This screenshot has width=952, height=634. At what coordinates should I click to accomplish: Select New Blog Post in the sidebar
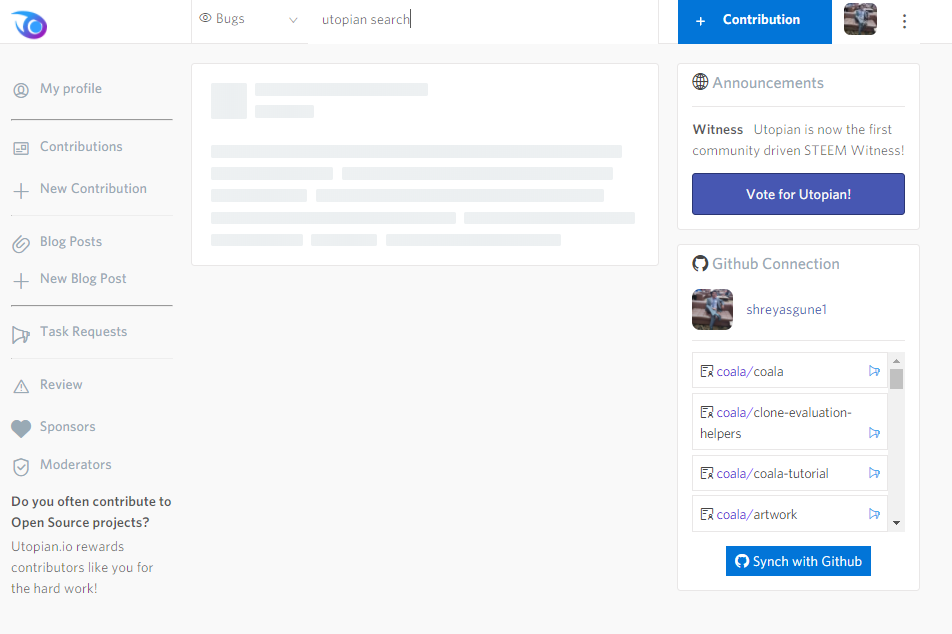pos(83,278)
